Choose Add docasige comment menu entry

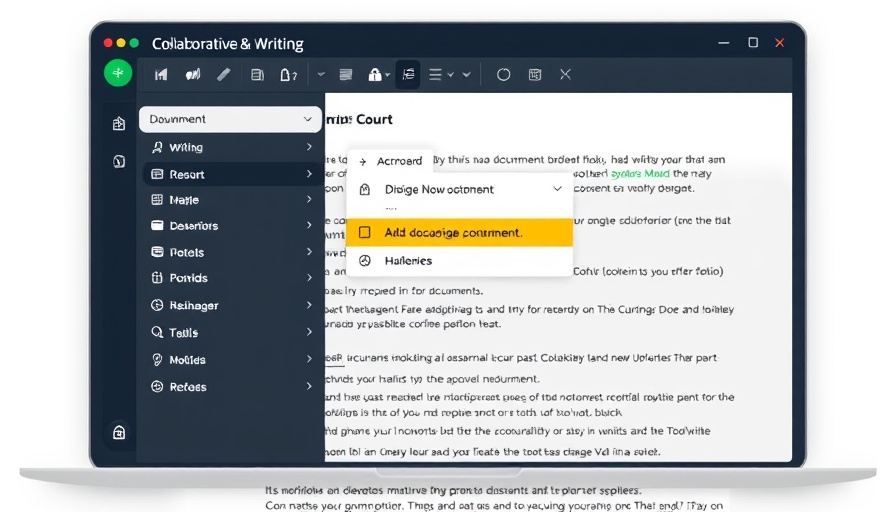[x=459, y=233]
